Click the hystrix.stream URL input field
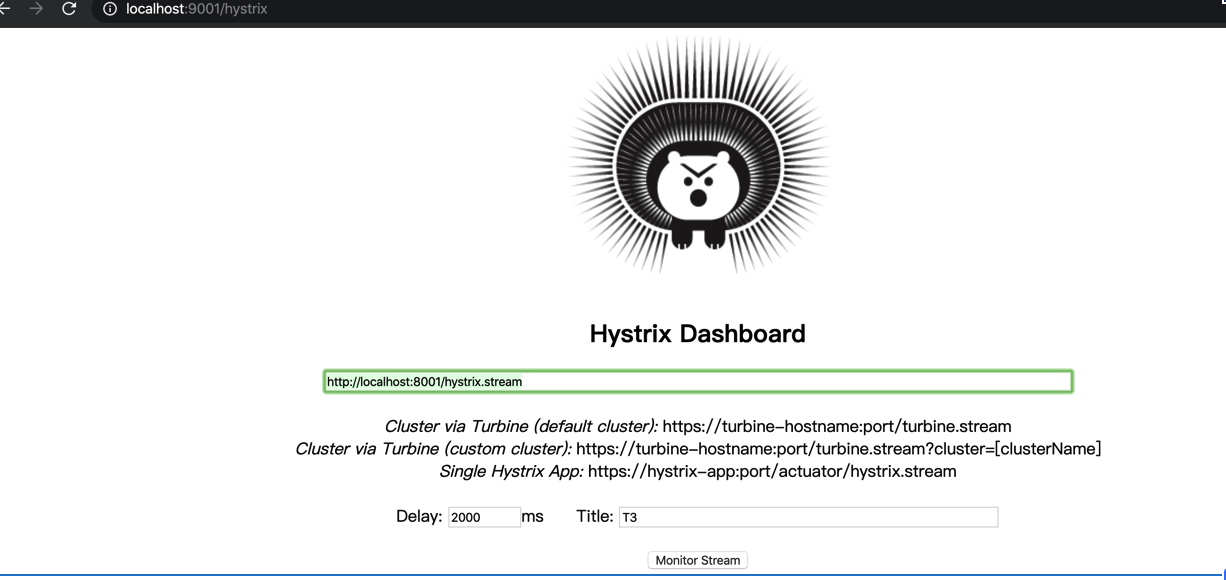This screenshot has width=1226, height=580. tap(698, 381)
